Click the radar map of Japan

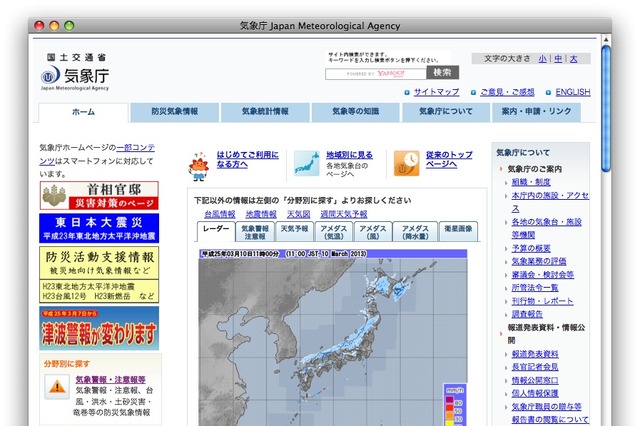pyautogui.click(x=333, y=337)
